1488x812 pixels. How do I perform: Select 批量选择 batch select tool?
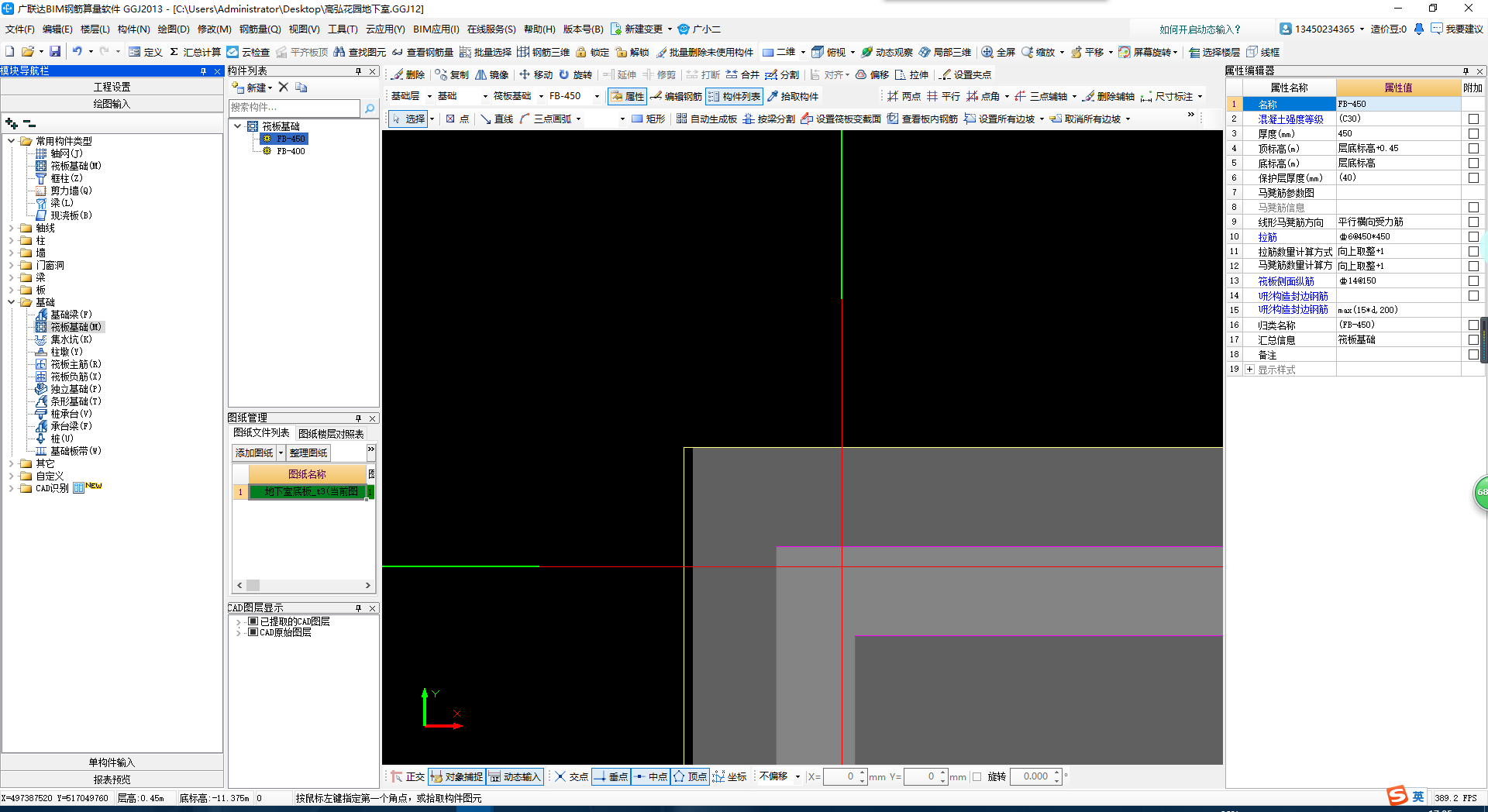click(485, 52)
